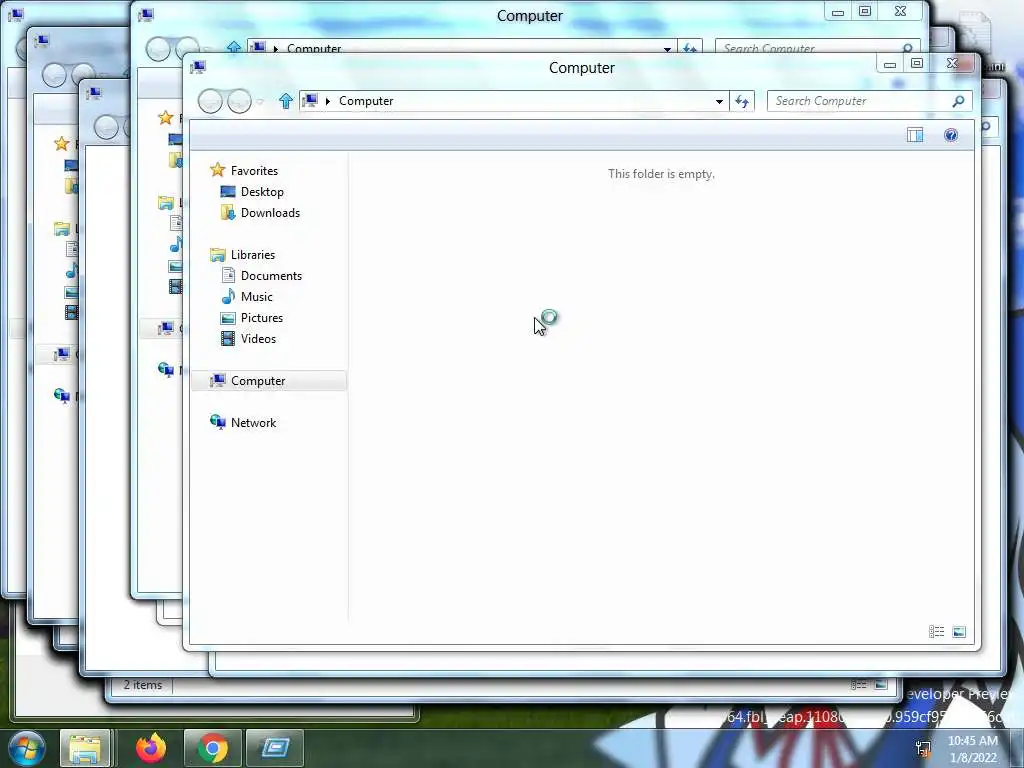1024x768 pixels.
Task: Refresh the front Computer window address bar
Action: tap(742, 101)
